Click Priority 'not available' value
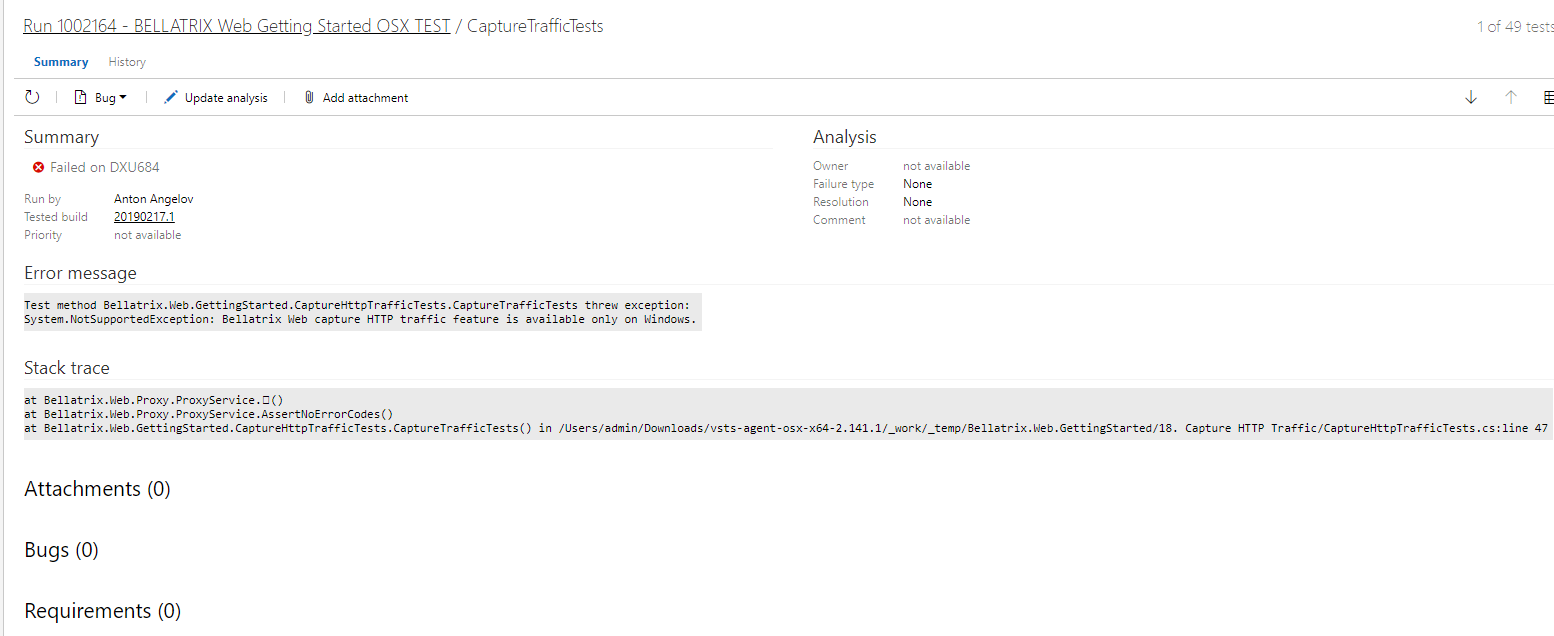This screenshot has width=1554, height=636. [x=148, y=235]
